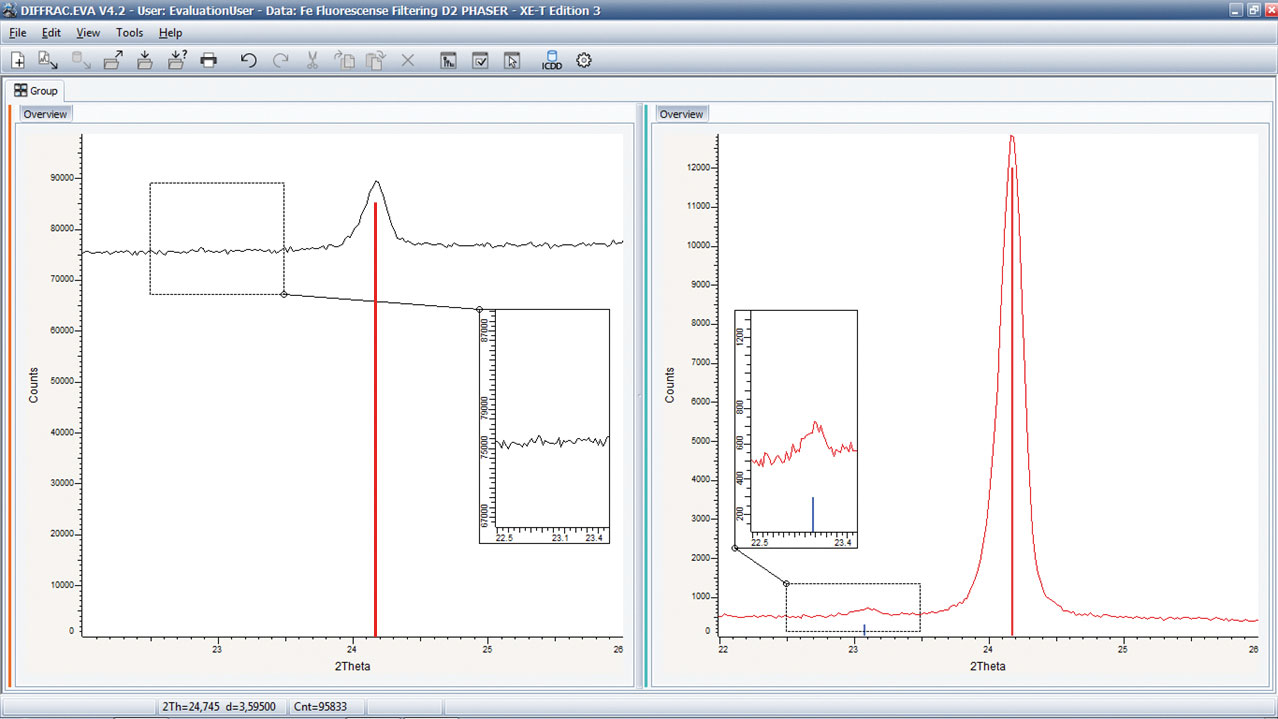The width and height of the screenshot is (1278, 719).
Task: Click the splitter handle between the charts
Action: coord(640,396)
